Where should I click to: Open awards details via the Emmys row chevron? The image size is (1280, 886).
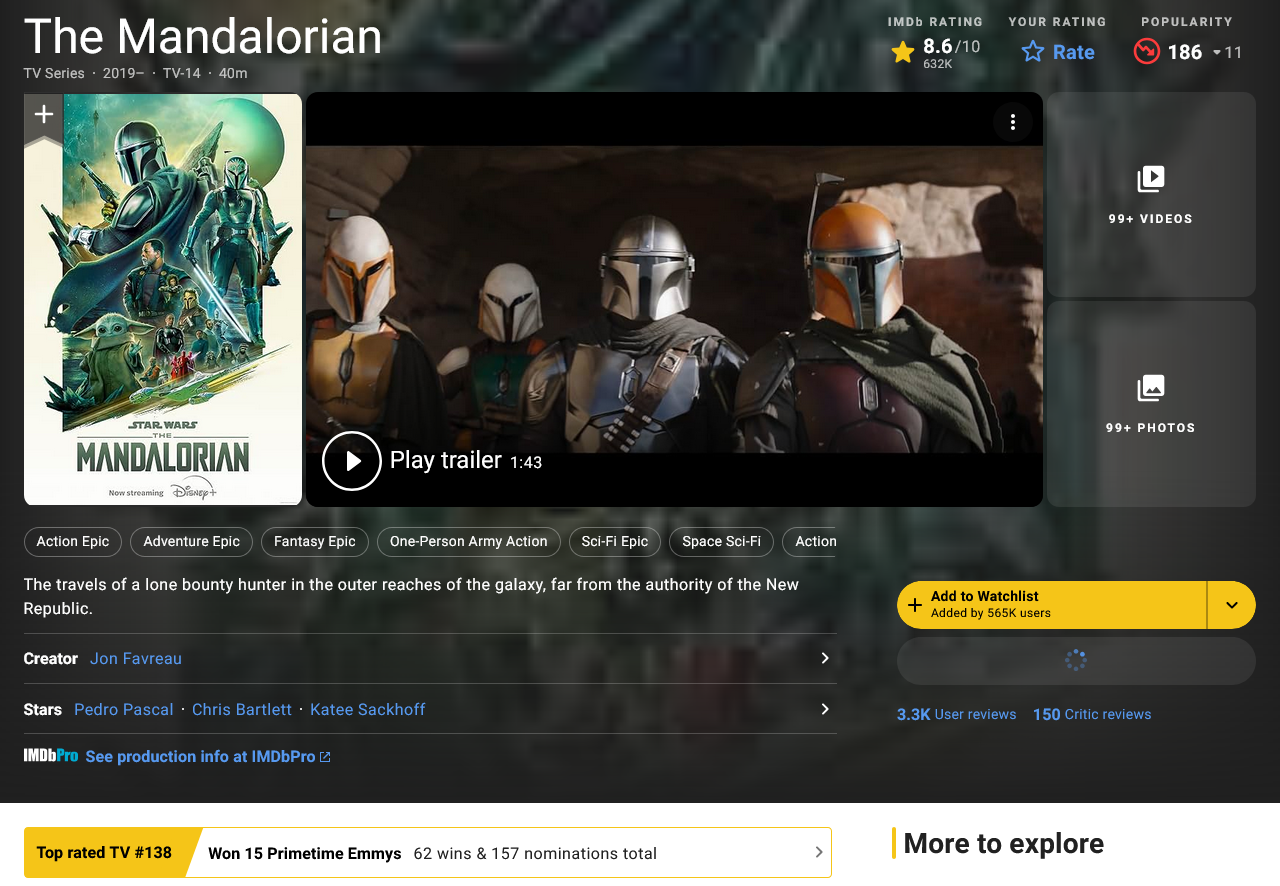coord(819,853)
